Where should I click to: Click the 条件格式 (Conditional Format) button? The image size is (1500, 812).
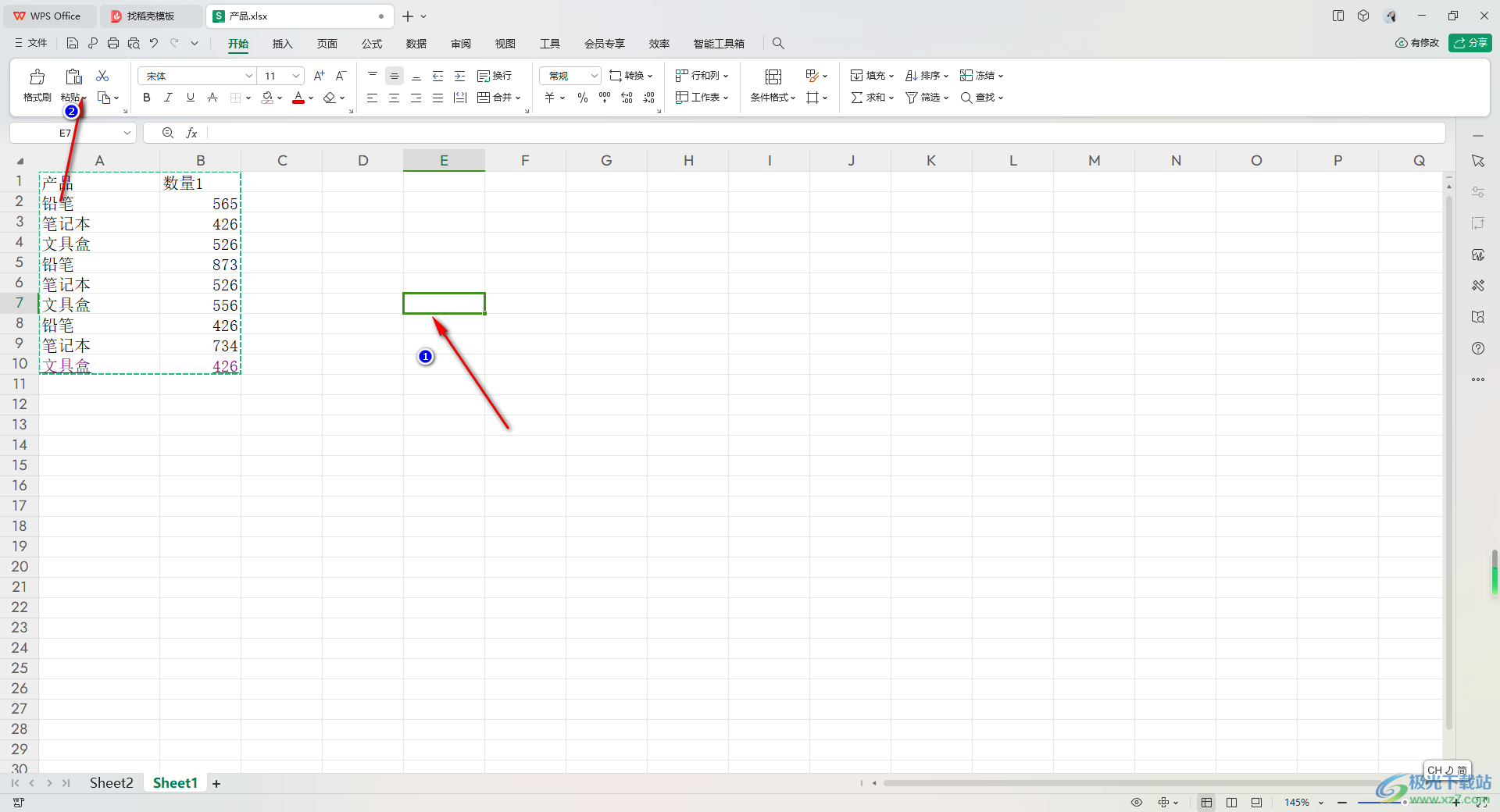click(x=773, y=85)
